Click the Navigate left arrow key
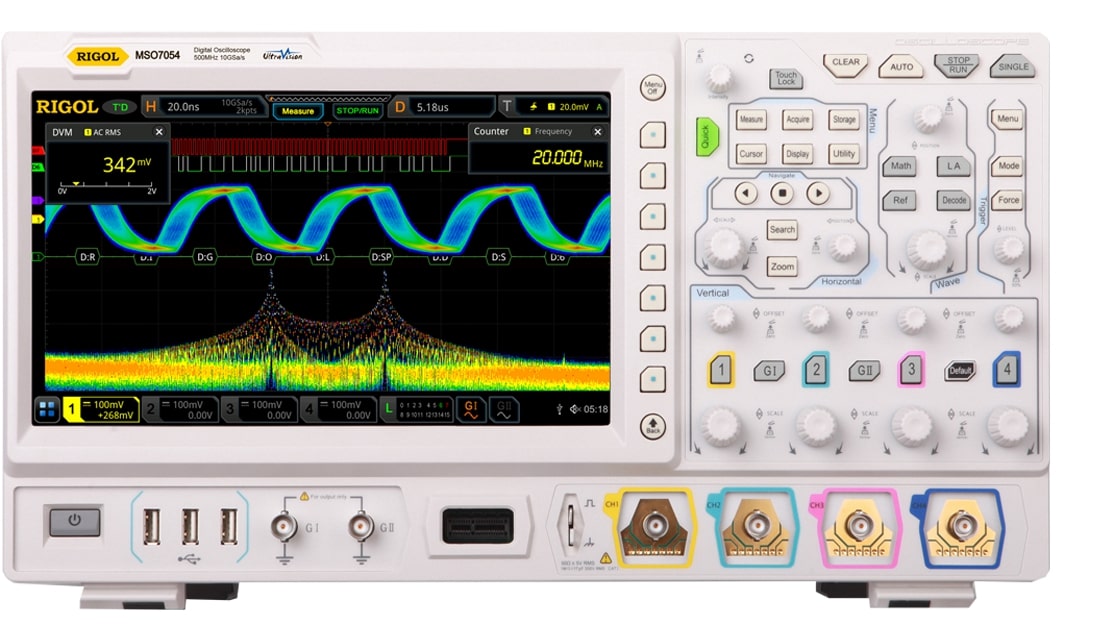Image resolution: width=1100 pixels, height=642 pixels. click(746, 193)
